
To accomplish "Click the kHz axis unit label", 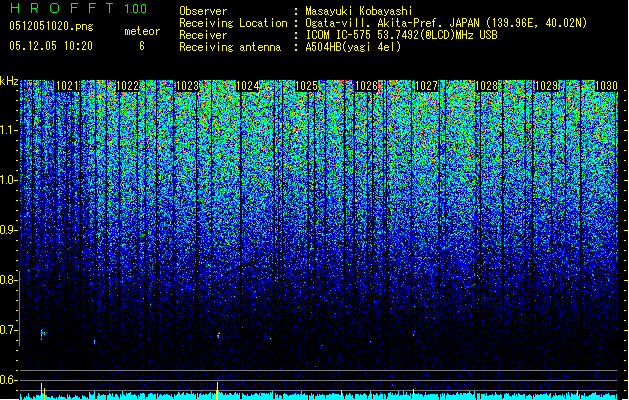I will [x=9, y=81].
